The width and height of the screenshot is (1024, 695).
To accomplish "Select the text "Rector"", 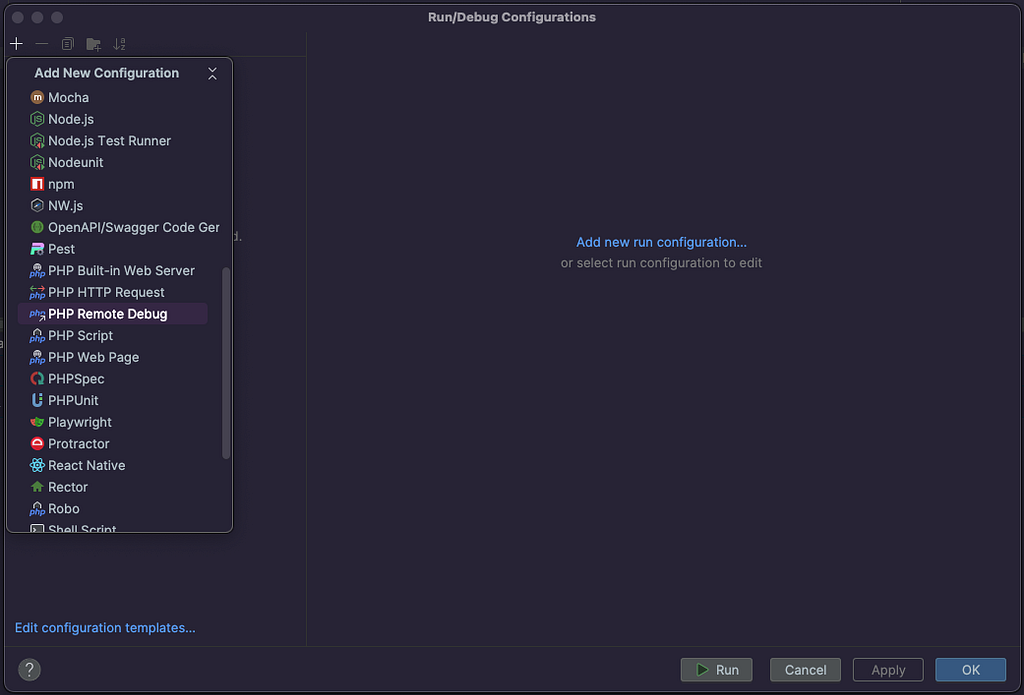I will [68, 487].
